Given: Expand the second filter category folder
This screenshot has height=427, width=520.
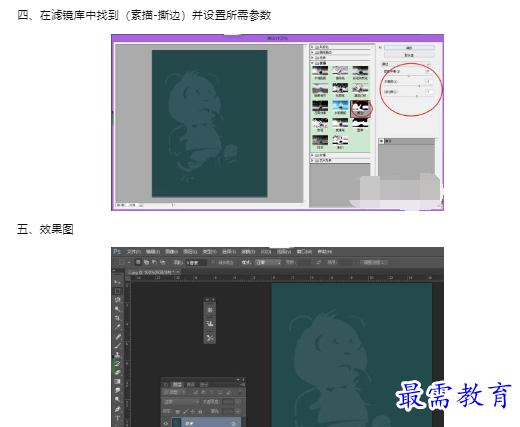Looking at the screenshot, I should 312,52.
